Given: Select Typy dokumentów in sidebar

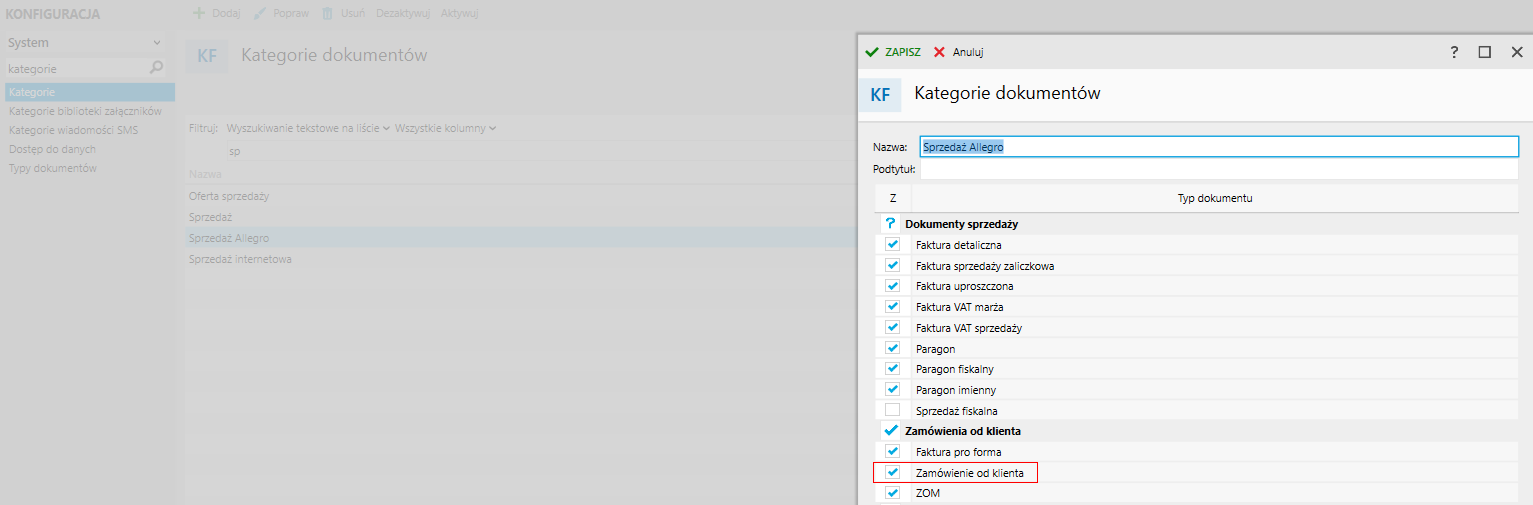Looking at the screenshot, I should coord(53,168).
